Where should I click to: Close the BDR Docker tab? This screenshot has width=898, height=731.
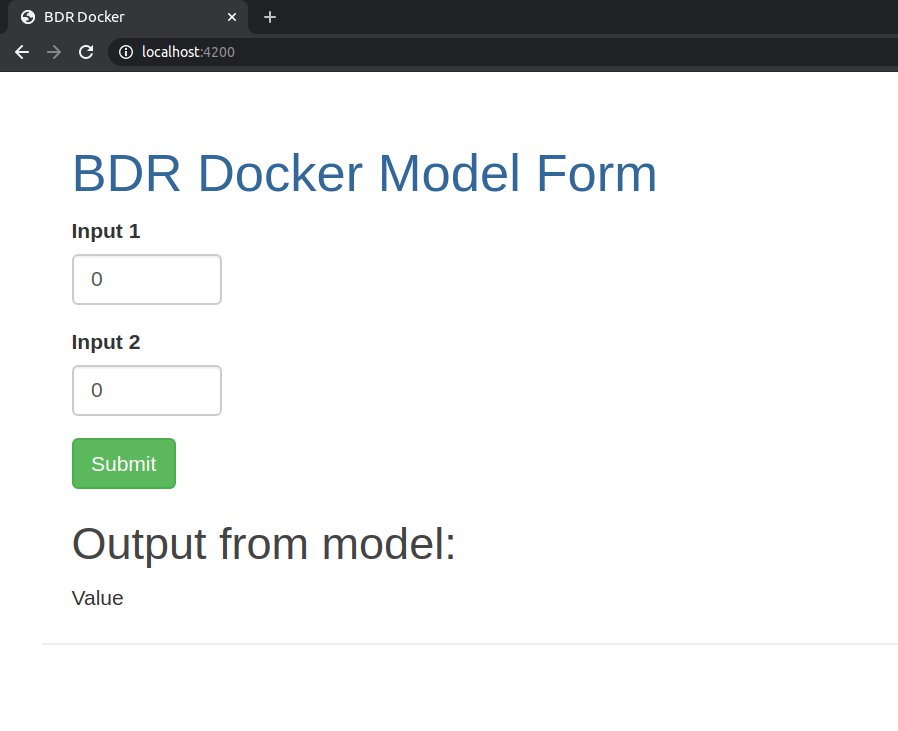pos(233,17)
